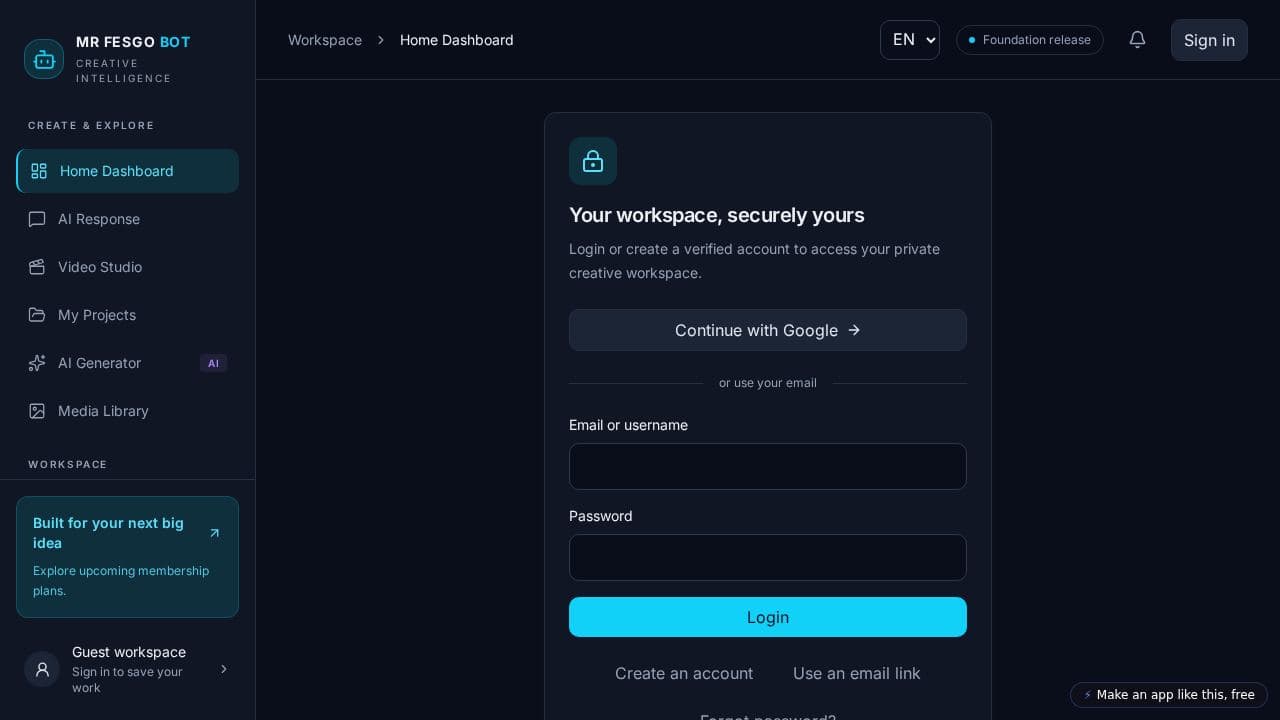Click the cyan Login button
Viewport: 1280px width, 720px height.
click(x=768, y=617)
